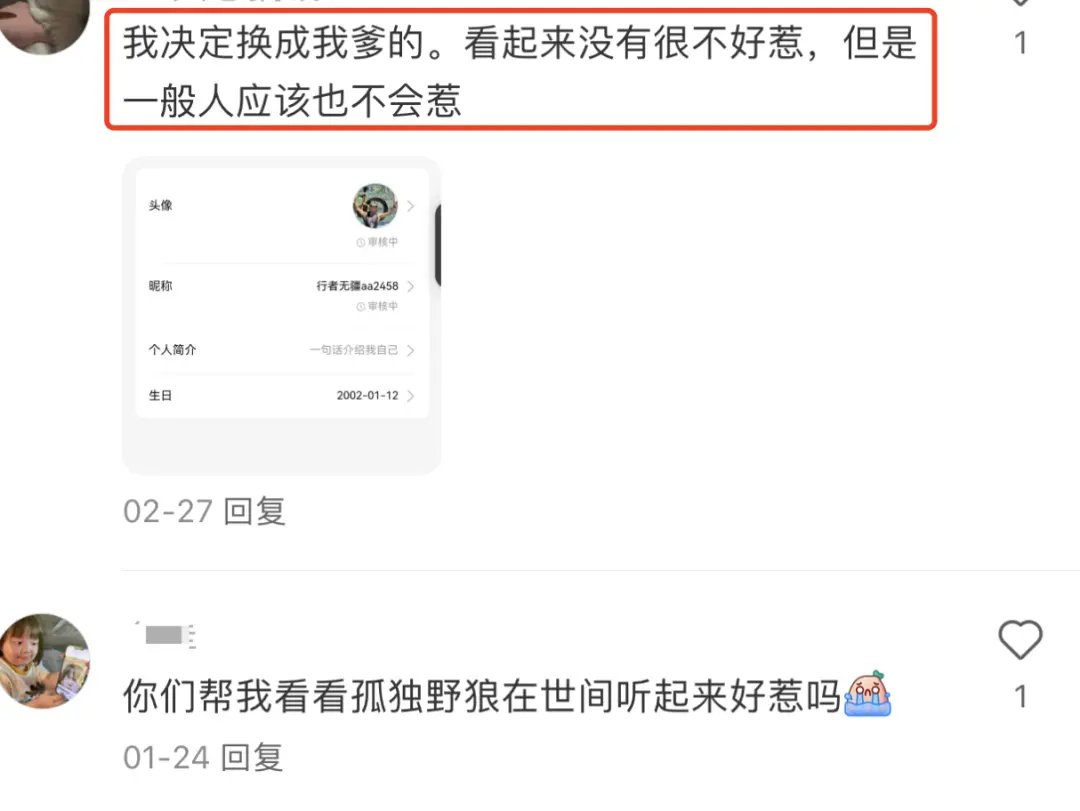
Task: Tap the like count under the heart
Action: point(1021,697)
